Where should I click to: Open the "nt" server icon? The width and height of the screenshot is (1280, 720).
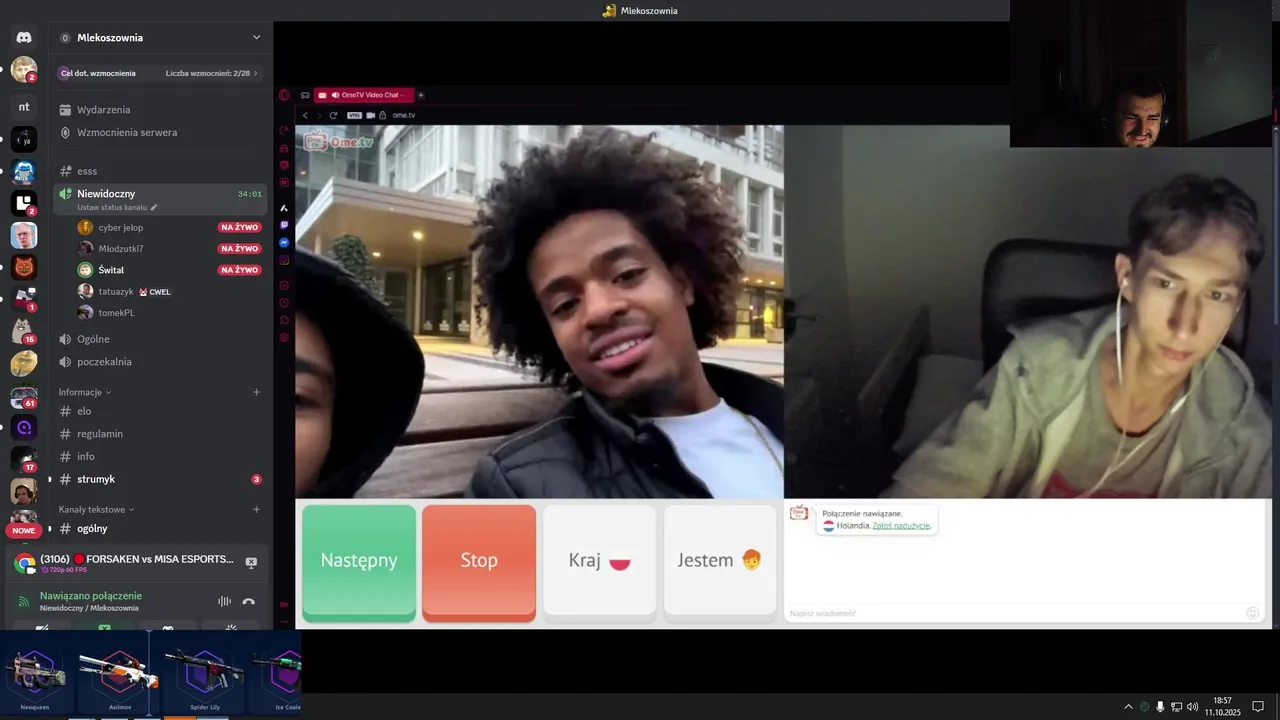point(24,107)
